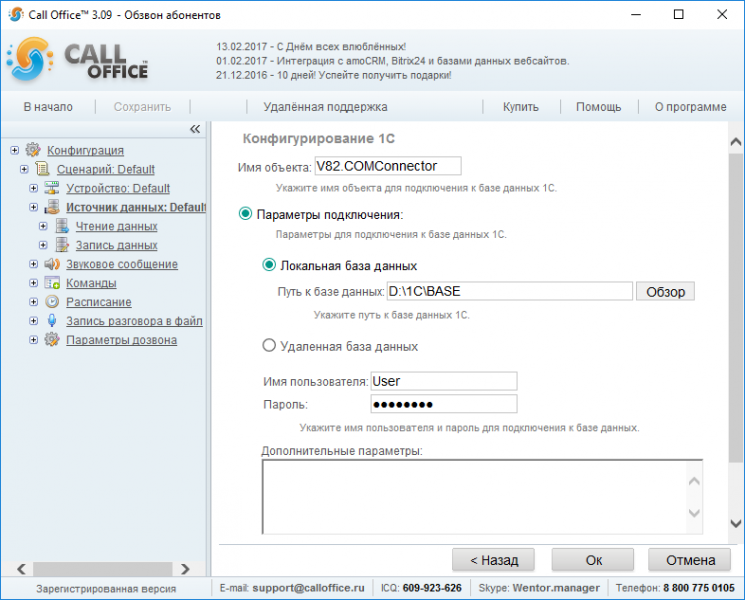Click the Конфигурация gear icon

(33, 150)
